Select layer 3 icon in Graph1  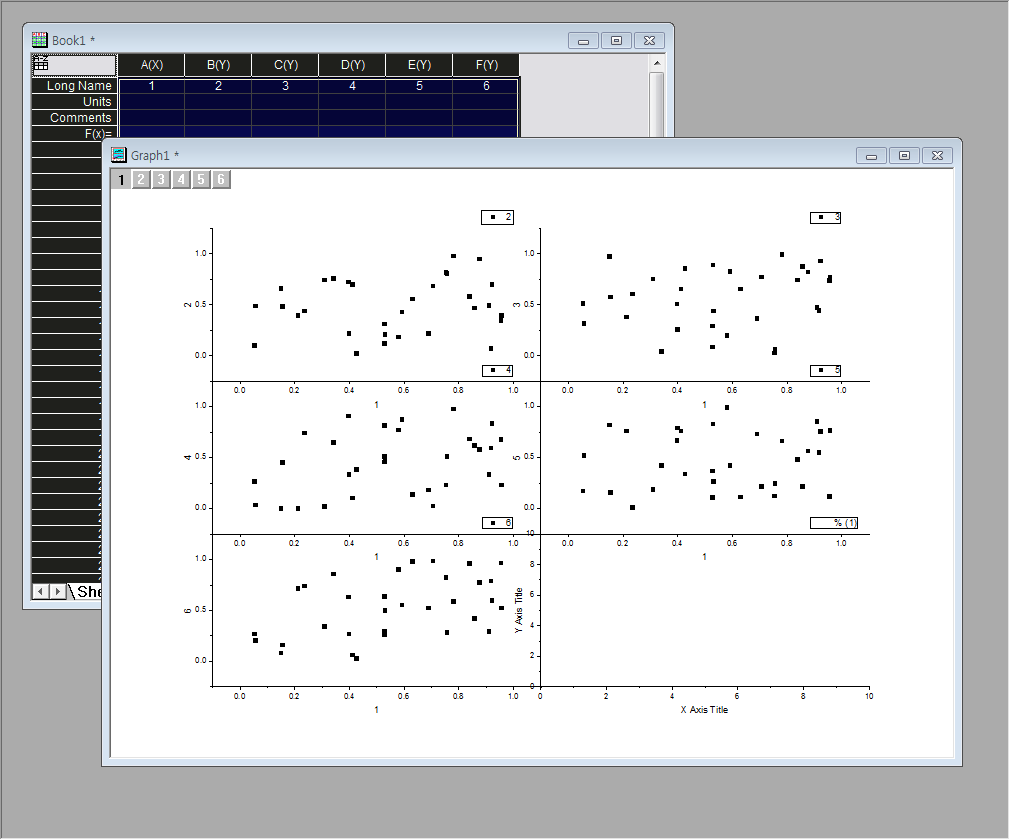pos(161,180)
